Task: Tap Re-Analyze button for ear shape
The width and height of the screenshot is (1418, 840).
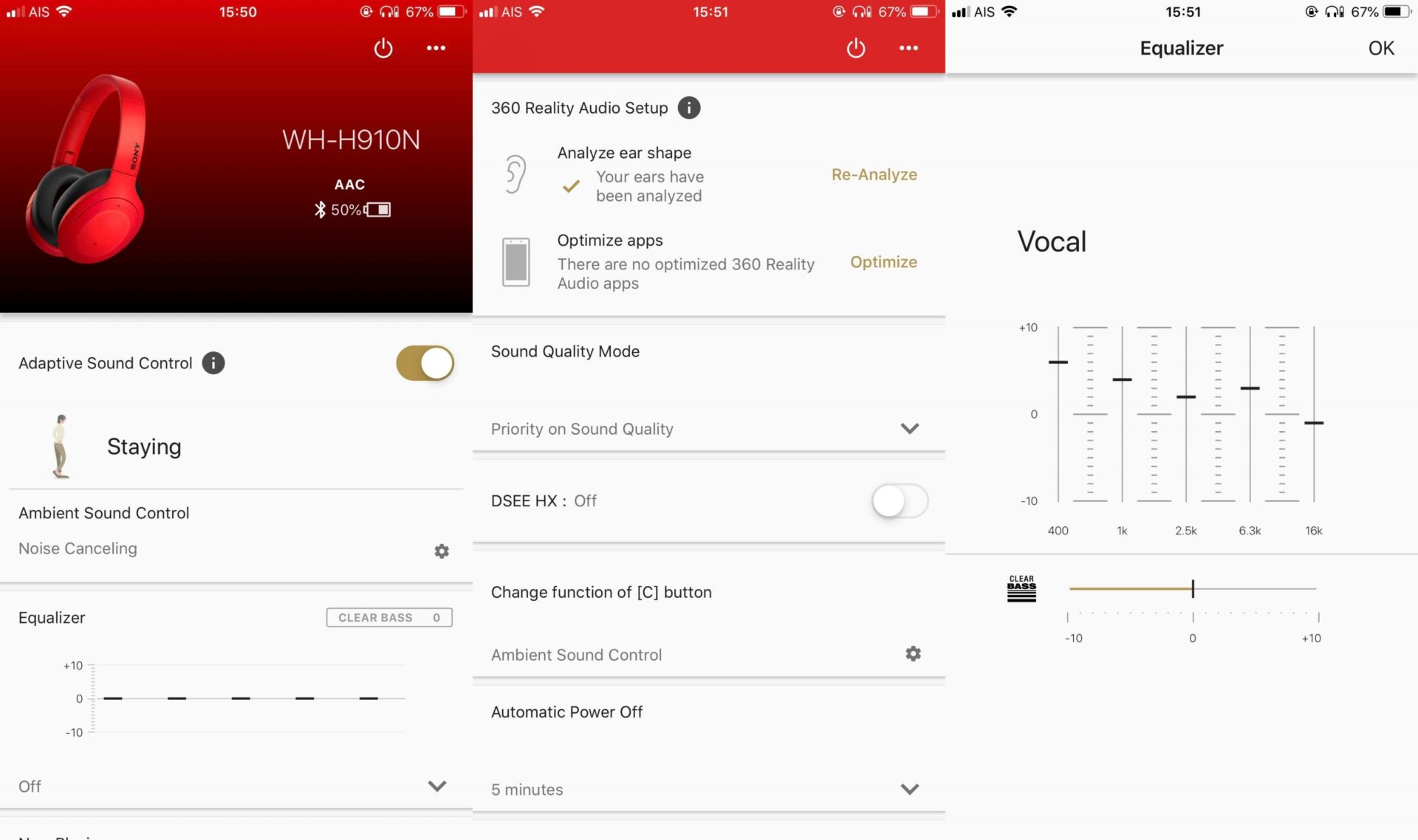Action: pos(873,173)
